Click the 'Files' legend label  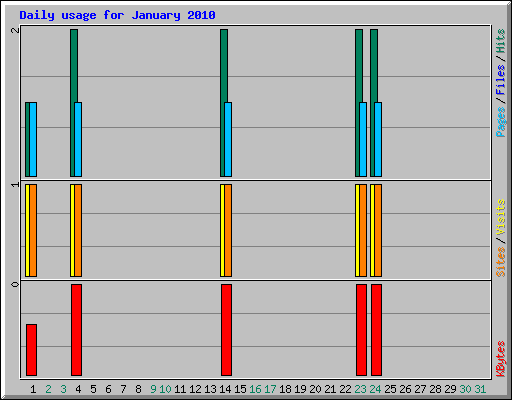click(x=500, y=80)
